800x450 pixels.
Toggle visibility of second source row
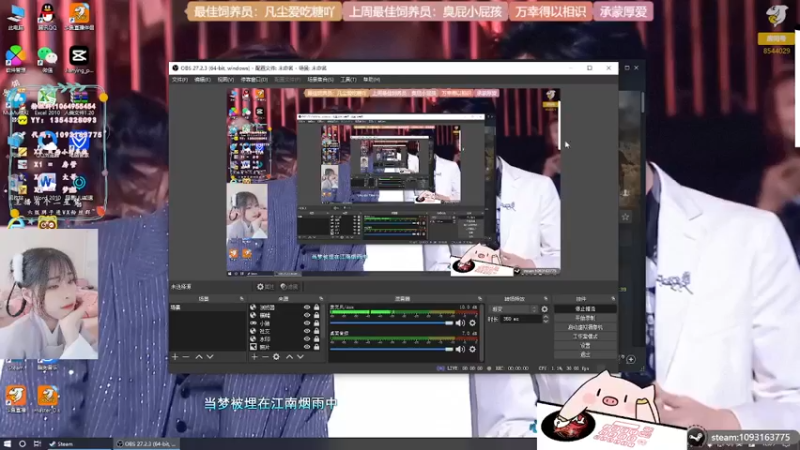tap(307, 315)
